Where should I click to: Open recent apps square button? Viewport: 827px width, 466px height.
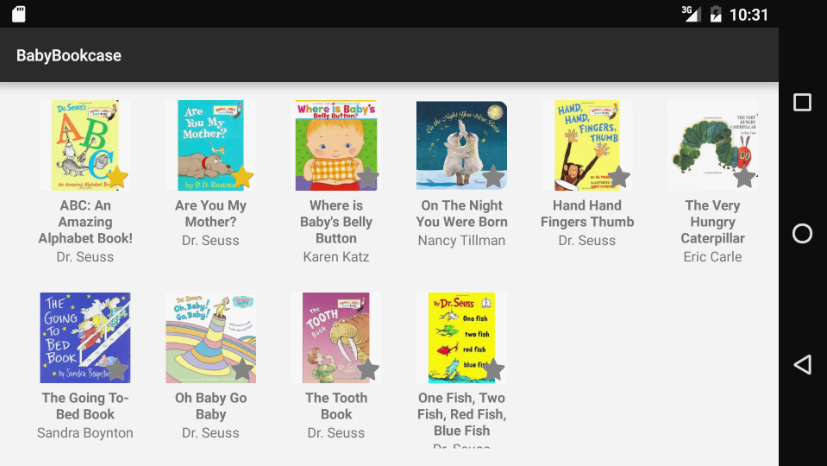[802, 103]
